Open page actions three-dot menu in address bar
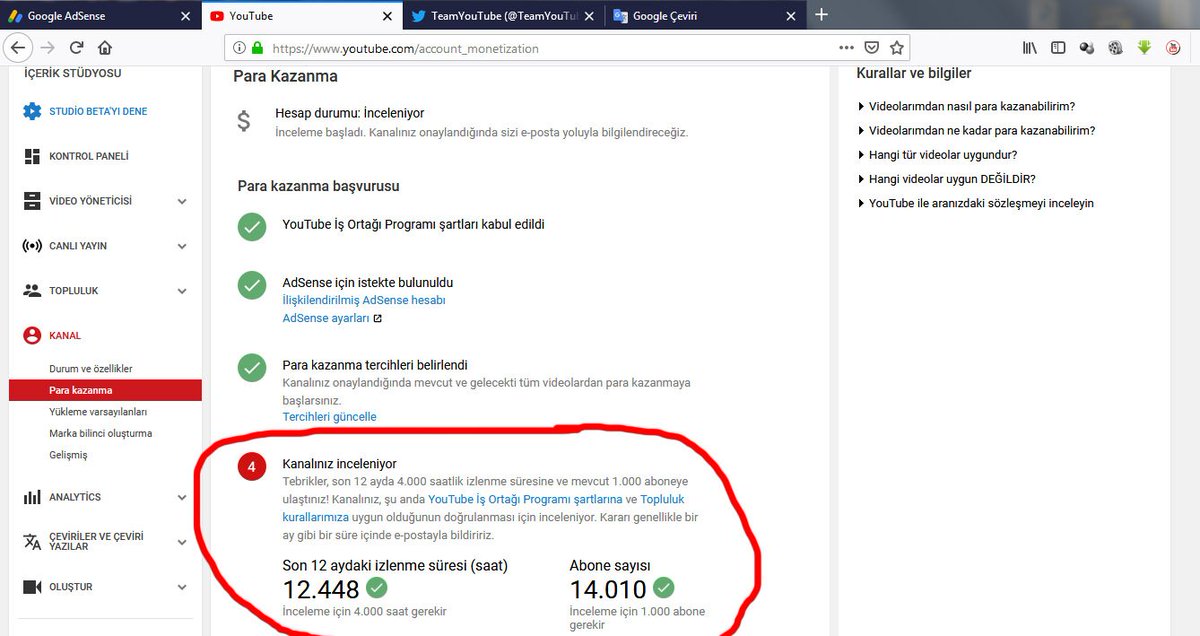 [846, 47]
